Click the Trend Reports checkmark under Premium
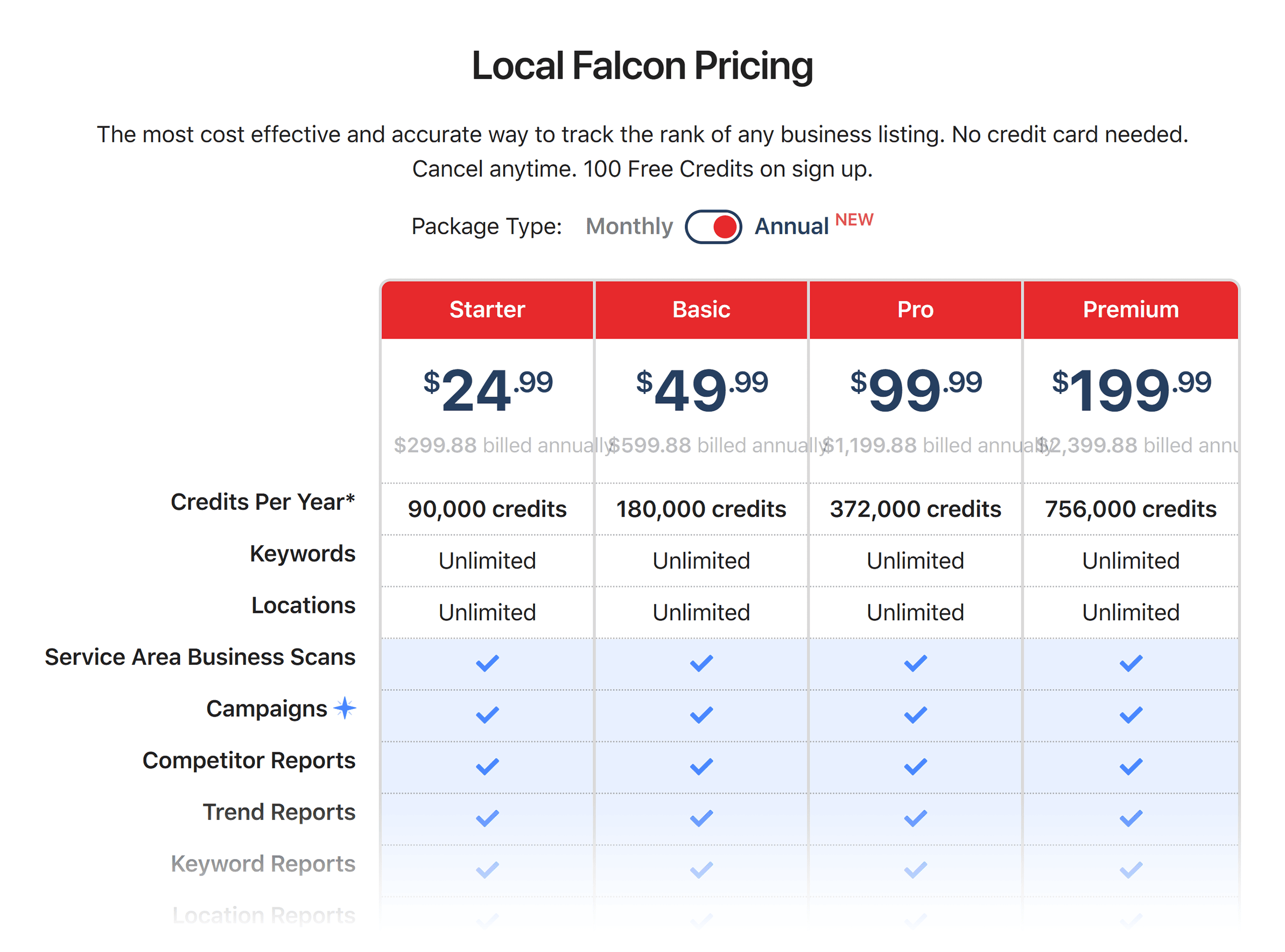This screenshot has height=952, width=1285. (1129, 818)
